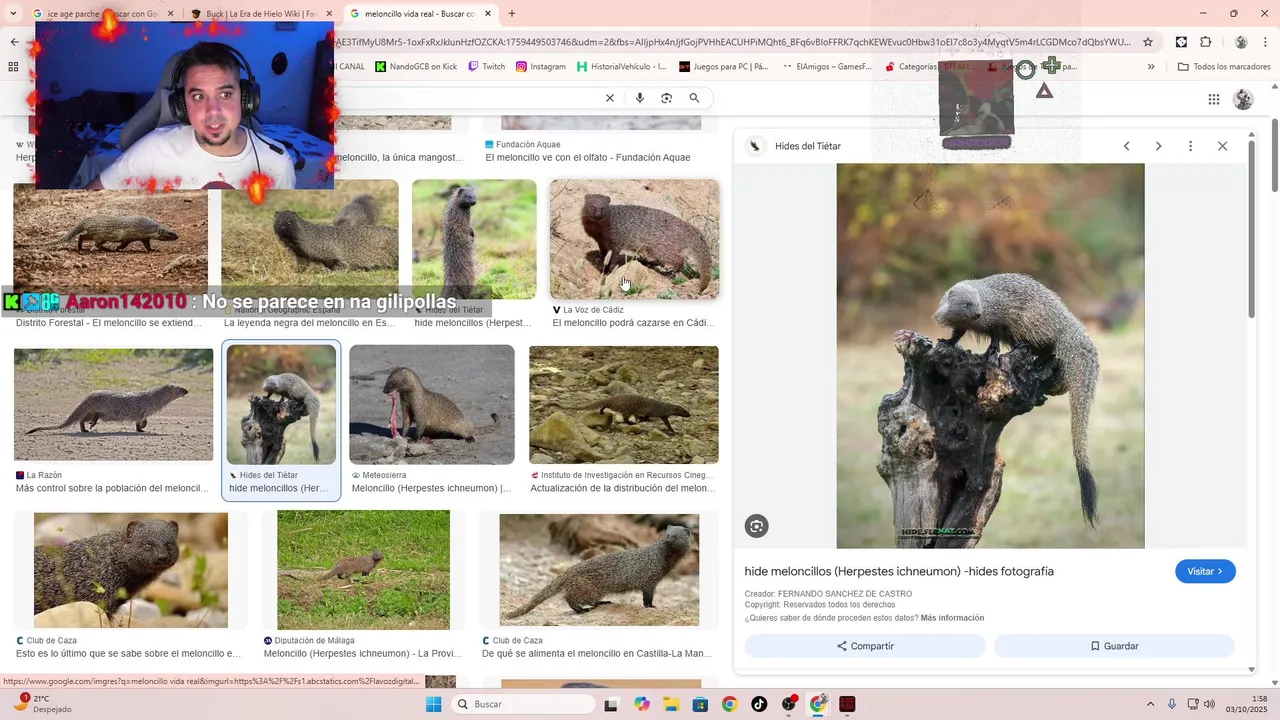Click the magnifier search icon
The image size is (1280, 720).
(694, 98)
